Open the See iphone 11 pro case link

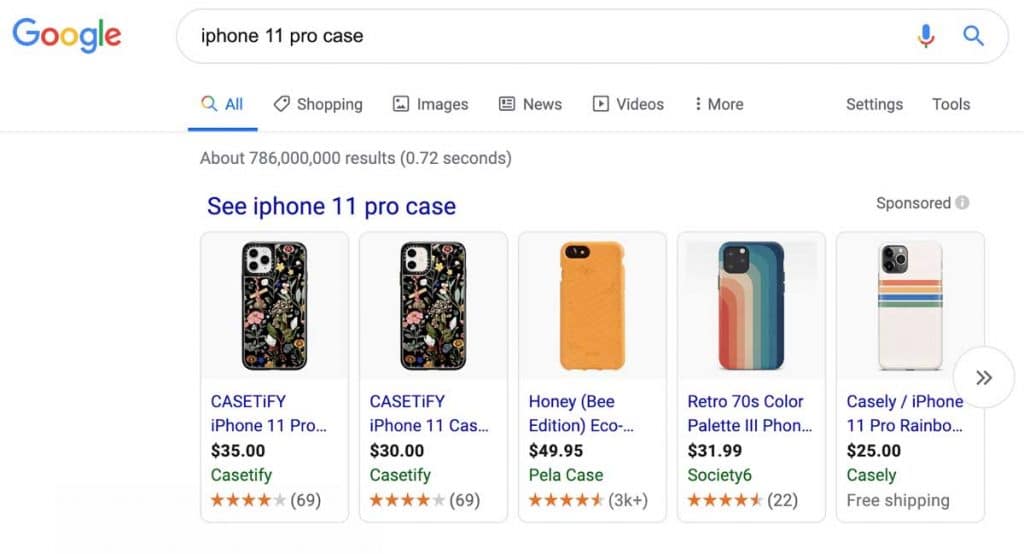pyautogui.click(x=331, y=207)
